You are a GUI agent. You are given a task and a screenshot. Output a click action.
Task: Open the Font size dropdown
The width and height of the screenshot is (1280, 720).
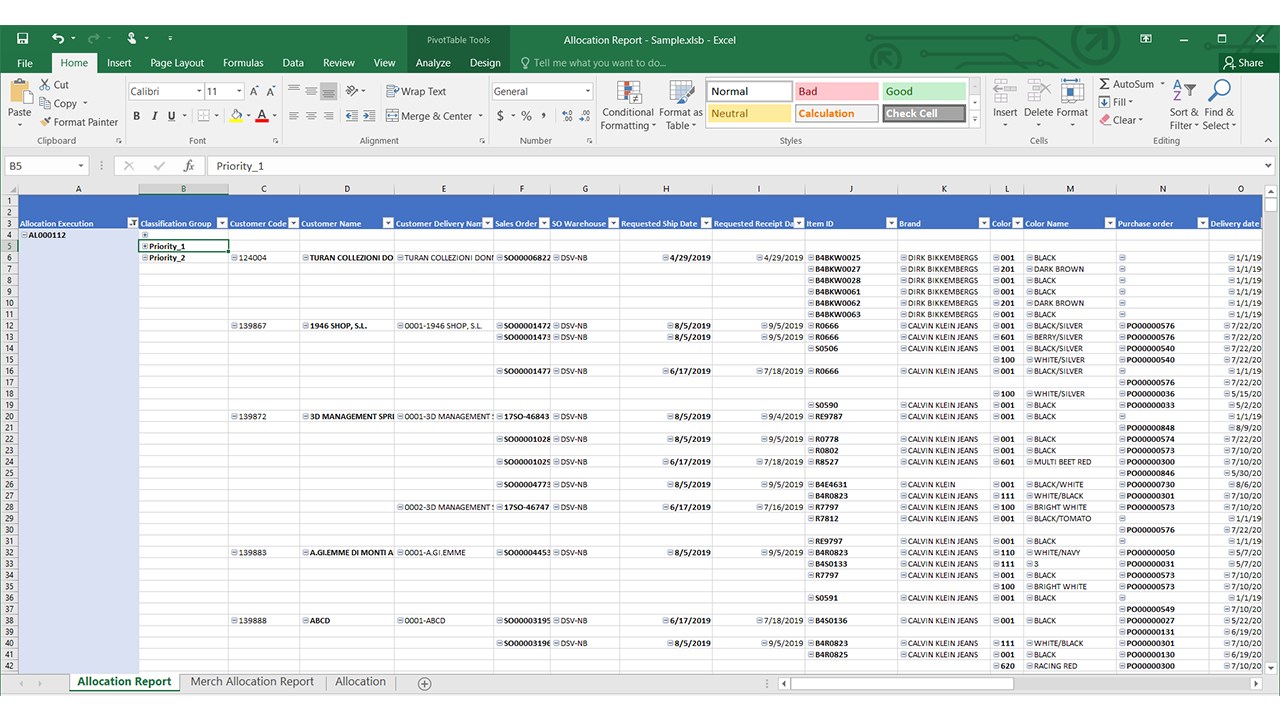pos(238,91)
